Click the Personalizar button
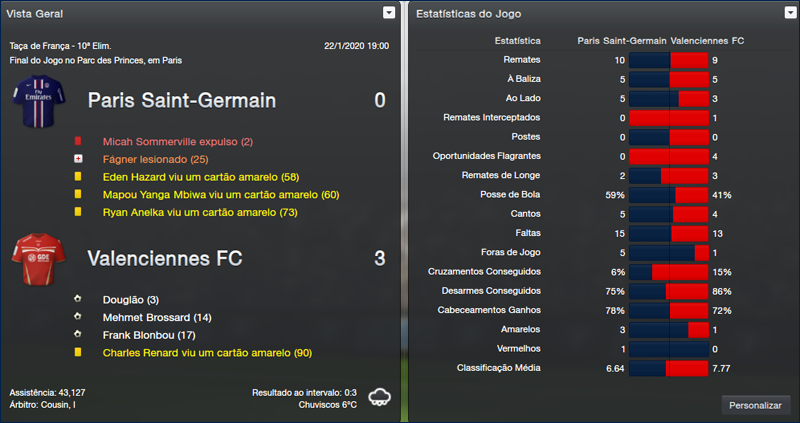The image size is (800, 423). coord(756,405)
